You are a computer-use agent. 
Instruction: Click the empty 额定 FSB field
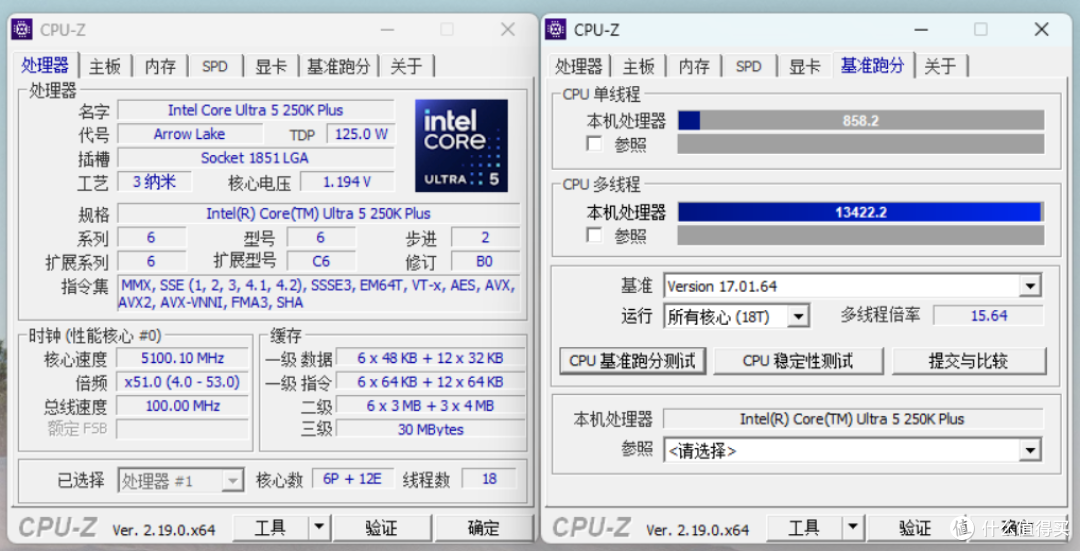coord(183,429)
